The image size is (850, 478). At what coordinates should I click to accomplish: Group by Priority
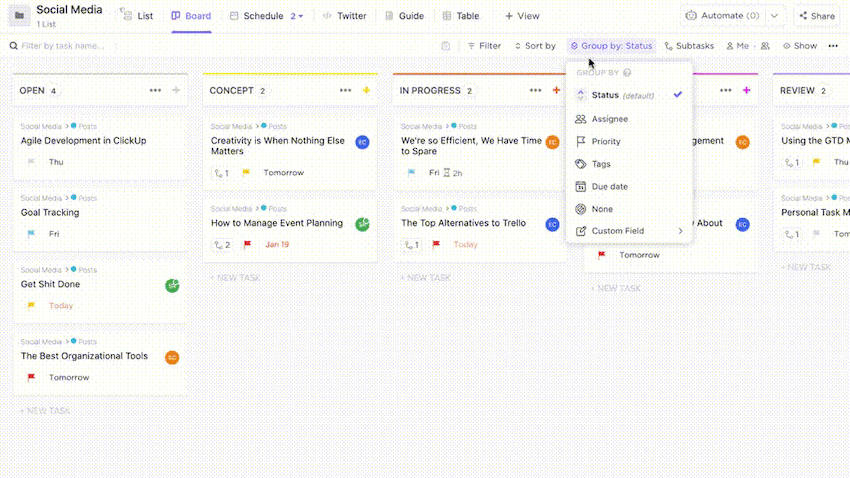pos(629,141)
